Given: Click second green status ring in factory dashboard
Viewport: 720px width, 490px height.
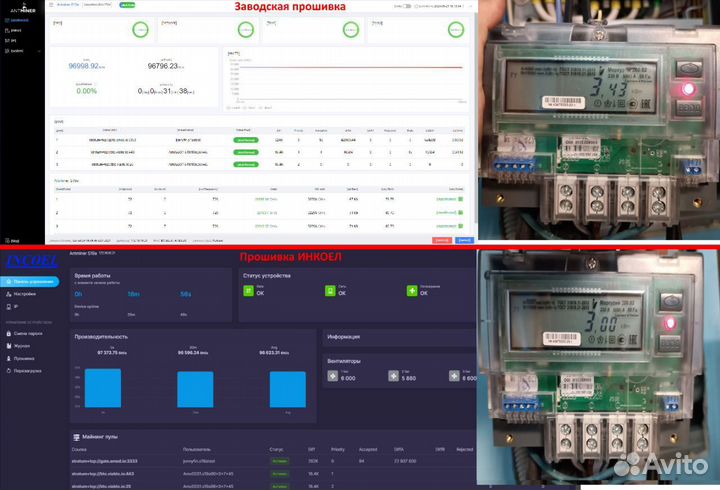Looking at the screenshot, I should tap(246, 30).
